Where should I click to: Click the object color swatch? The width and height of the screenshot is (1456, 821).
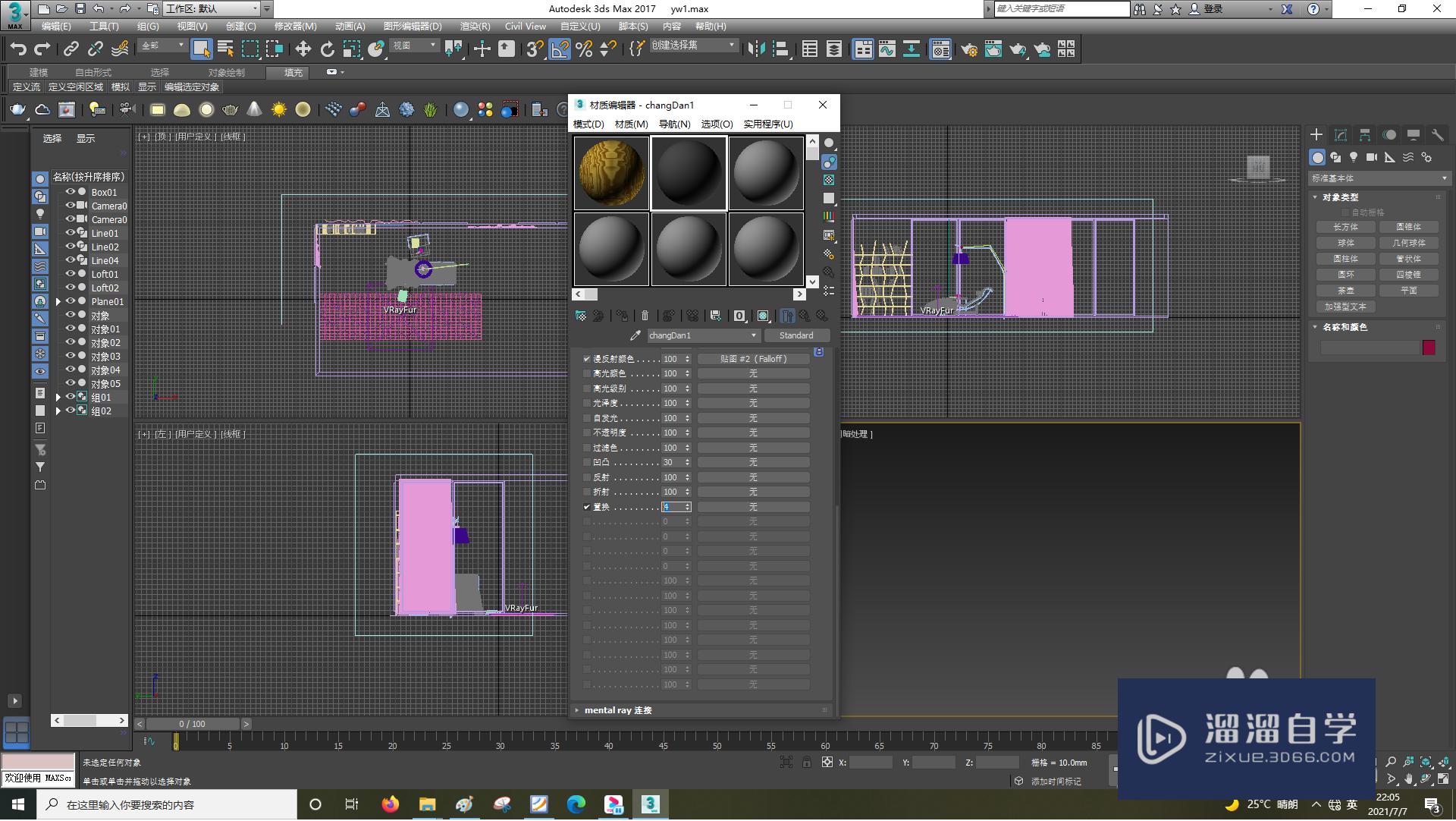pos(1429,348)
